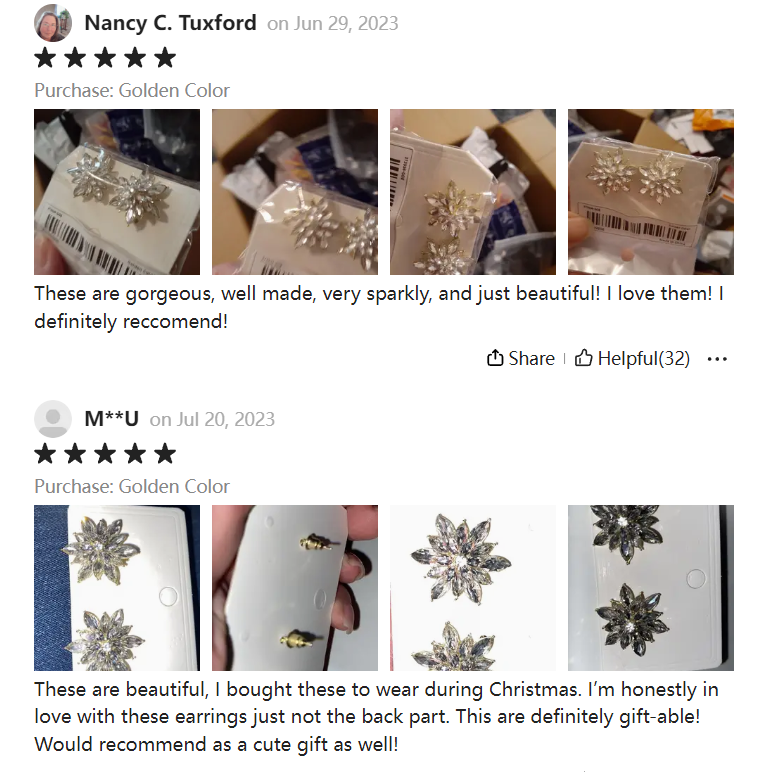Click Nancy's five-star rating
760x772 pixels.
coord(105,58)
